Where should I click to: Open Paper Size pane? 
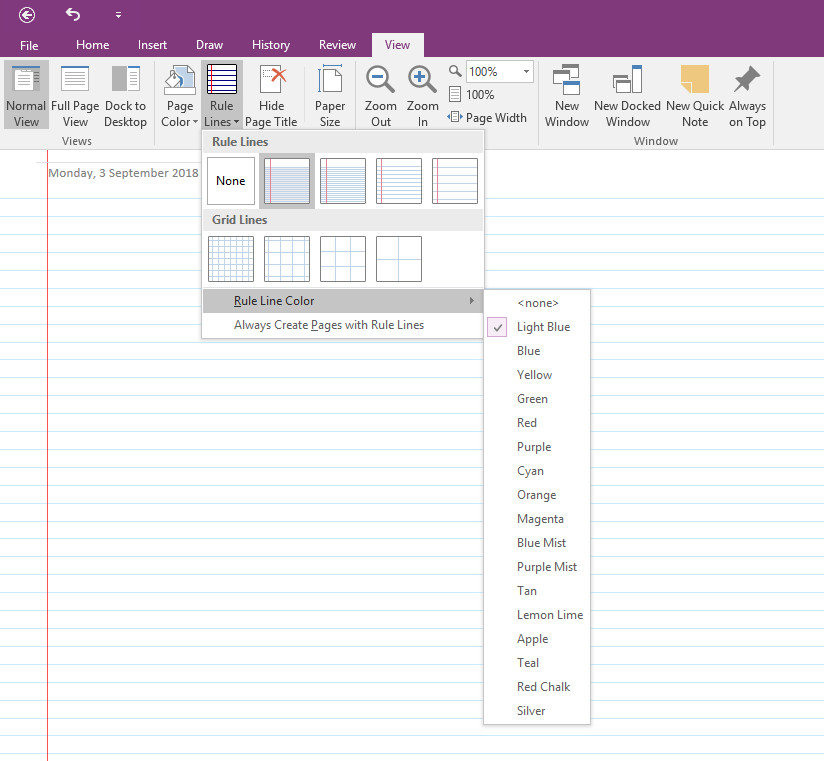(330, 96)
